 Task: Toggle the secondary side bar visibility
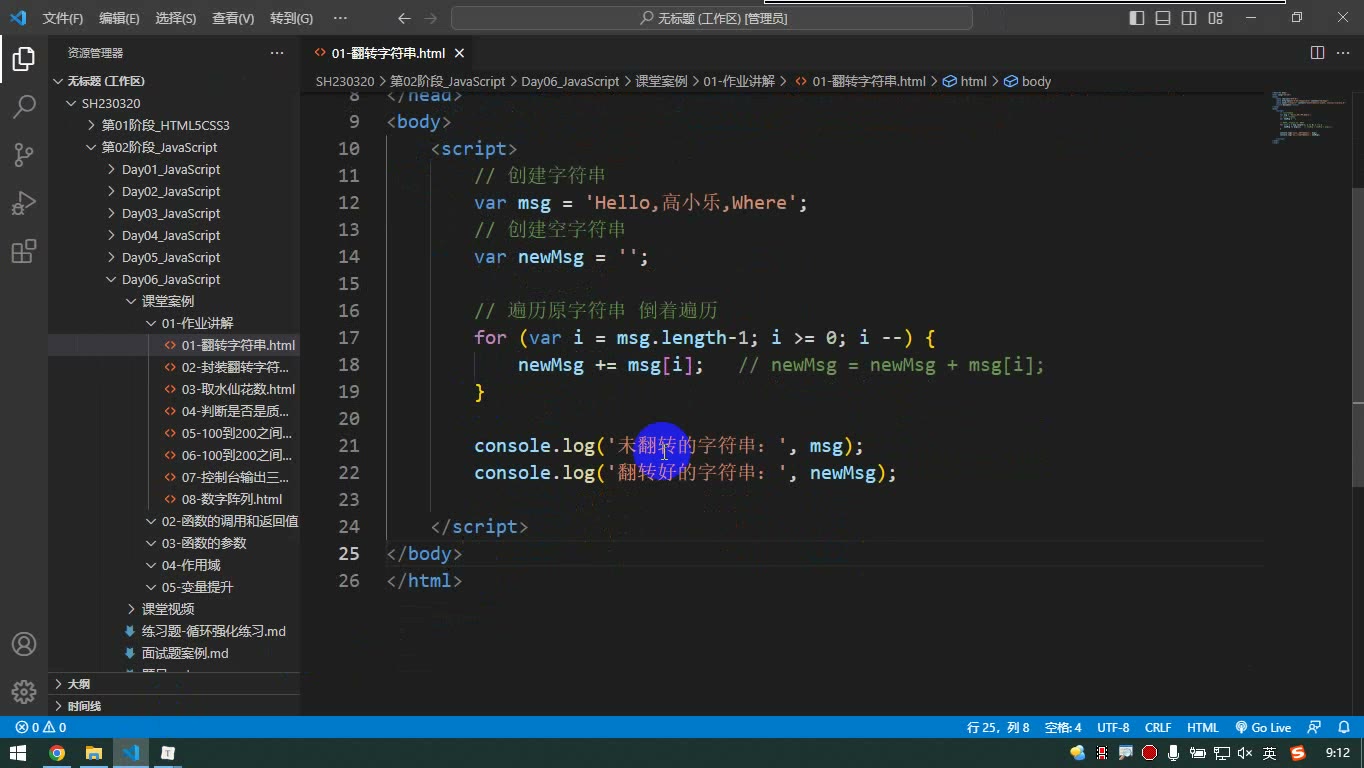[x=1189, y=18]
